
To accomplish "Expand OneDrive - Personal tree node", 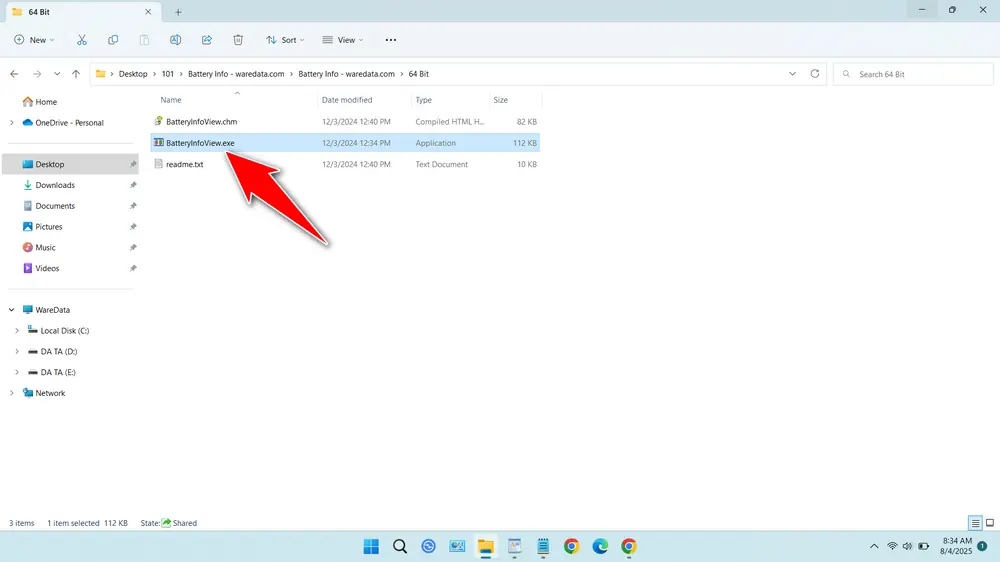I will tap(11, 122).
